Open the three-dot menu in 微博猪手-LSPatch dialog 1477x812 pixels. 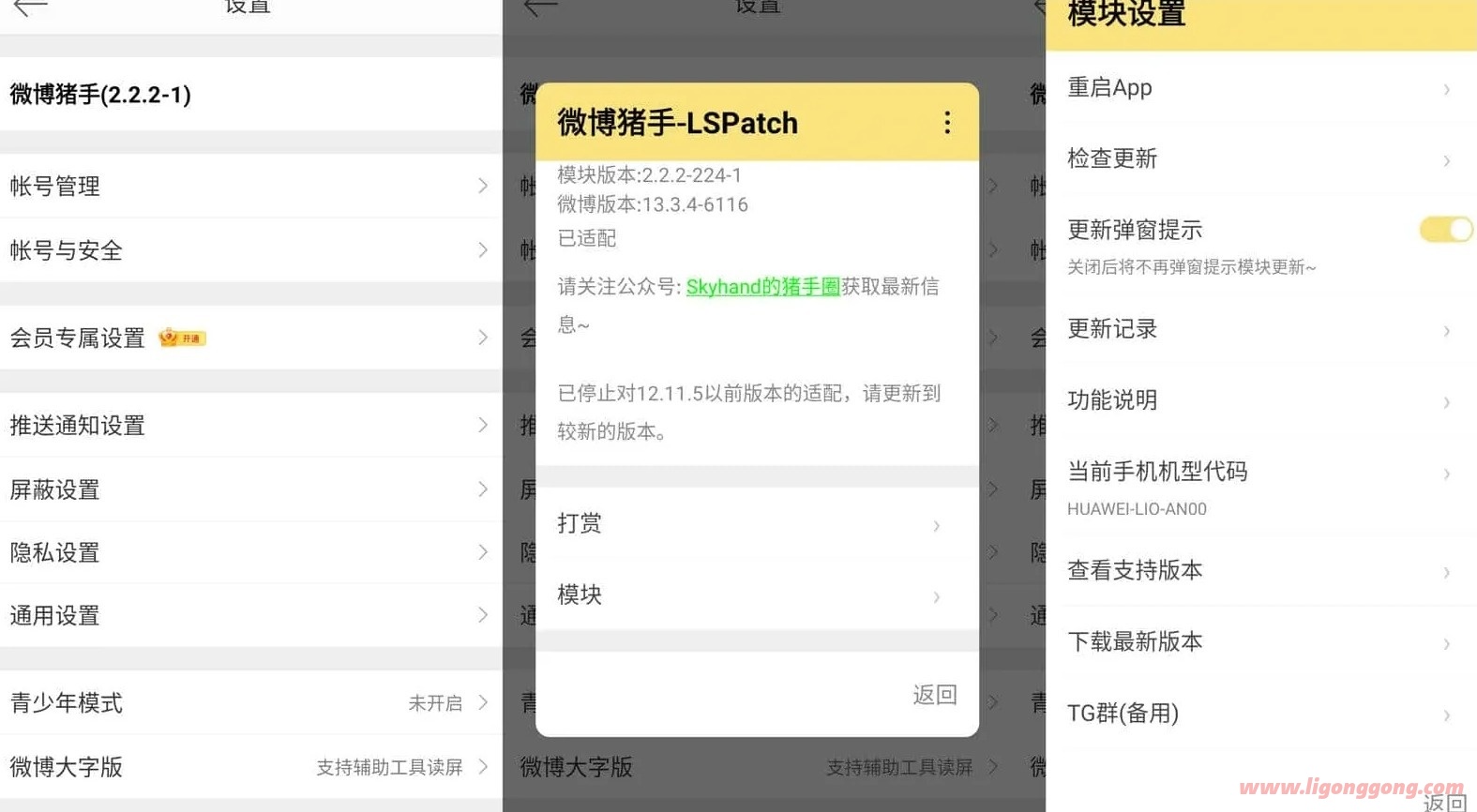tap(947, 123)
